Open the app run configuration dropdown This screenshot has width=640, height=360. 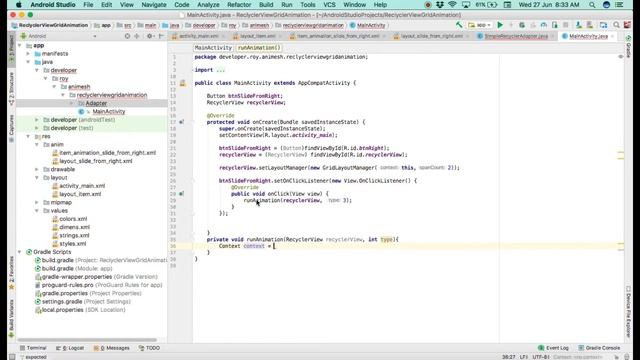click(x=480, y=25)
